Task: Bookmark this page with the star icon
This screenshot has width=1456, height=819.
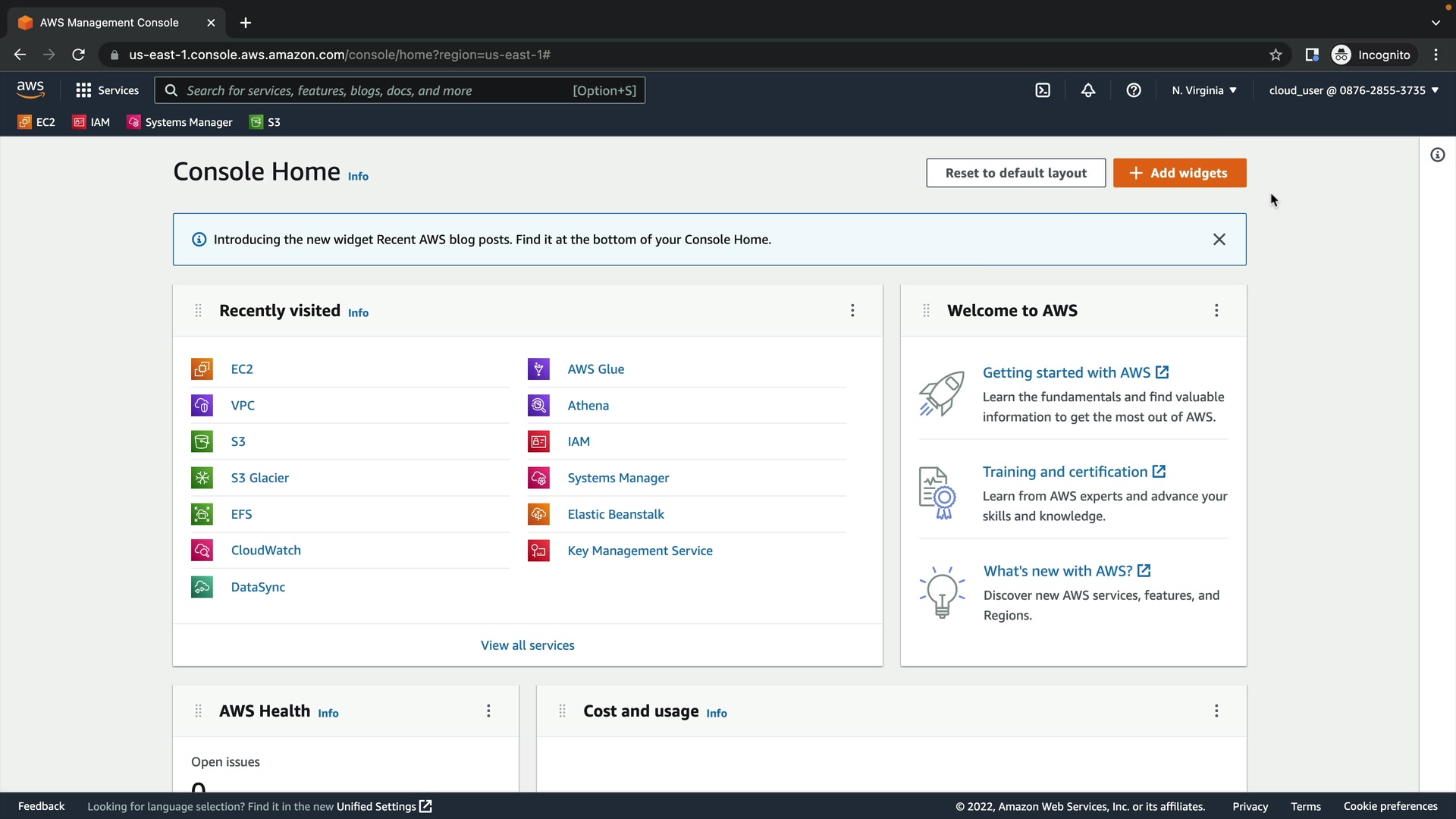Action: coord(1276,55)
